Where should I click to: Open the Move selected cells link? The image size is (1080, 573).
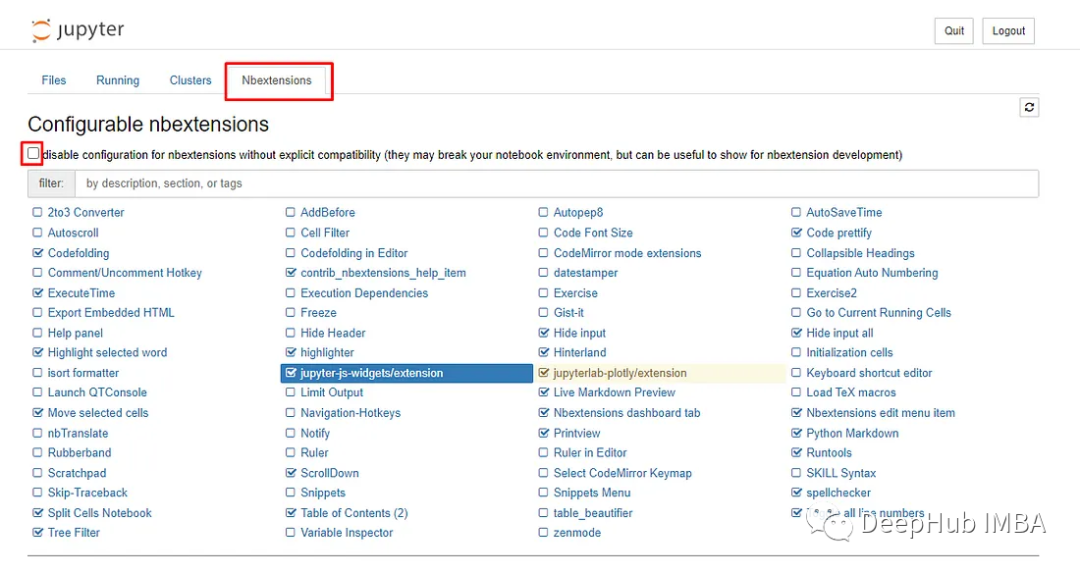(98, 413)
